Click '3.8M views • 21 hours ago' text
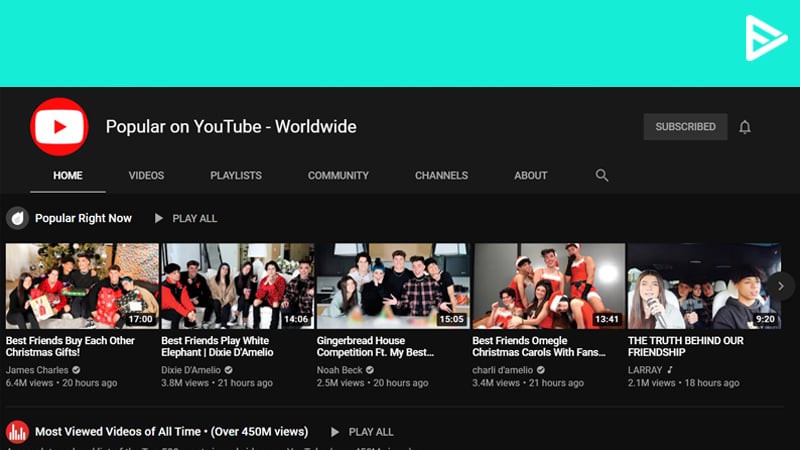 coord(217,383)
